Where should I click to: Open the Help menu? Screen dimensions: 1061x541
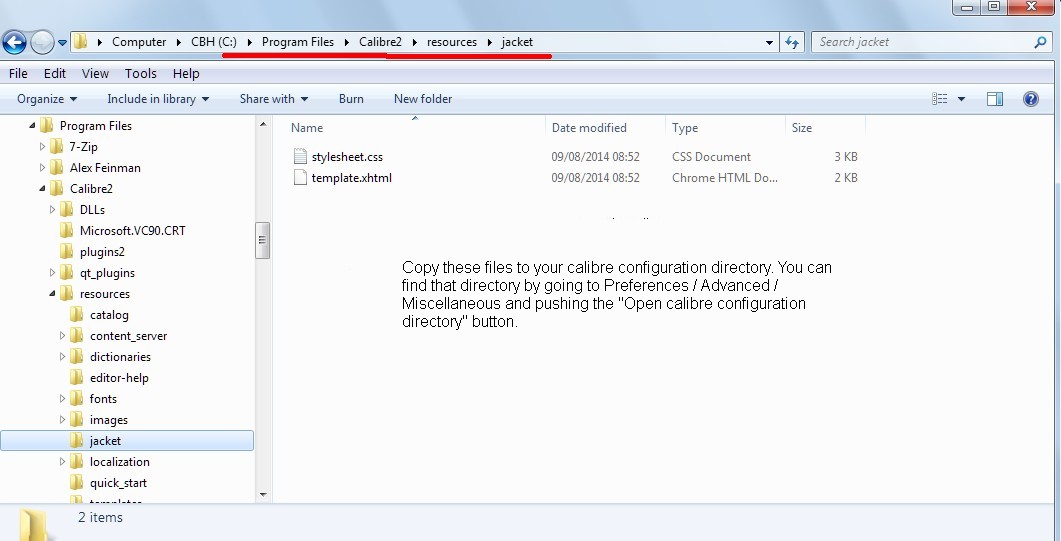(186, 74)
